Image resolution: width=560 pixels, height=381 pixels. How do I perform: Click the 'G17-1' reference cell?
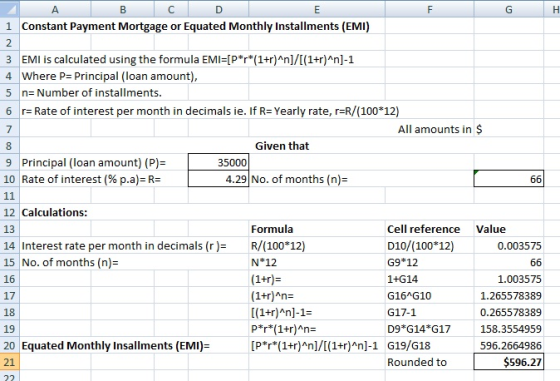402,312
